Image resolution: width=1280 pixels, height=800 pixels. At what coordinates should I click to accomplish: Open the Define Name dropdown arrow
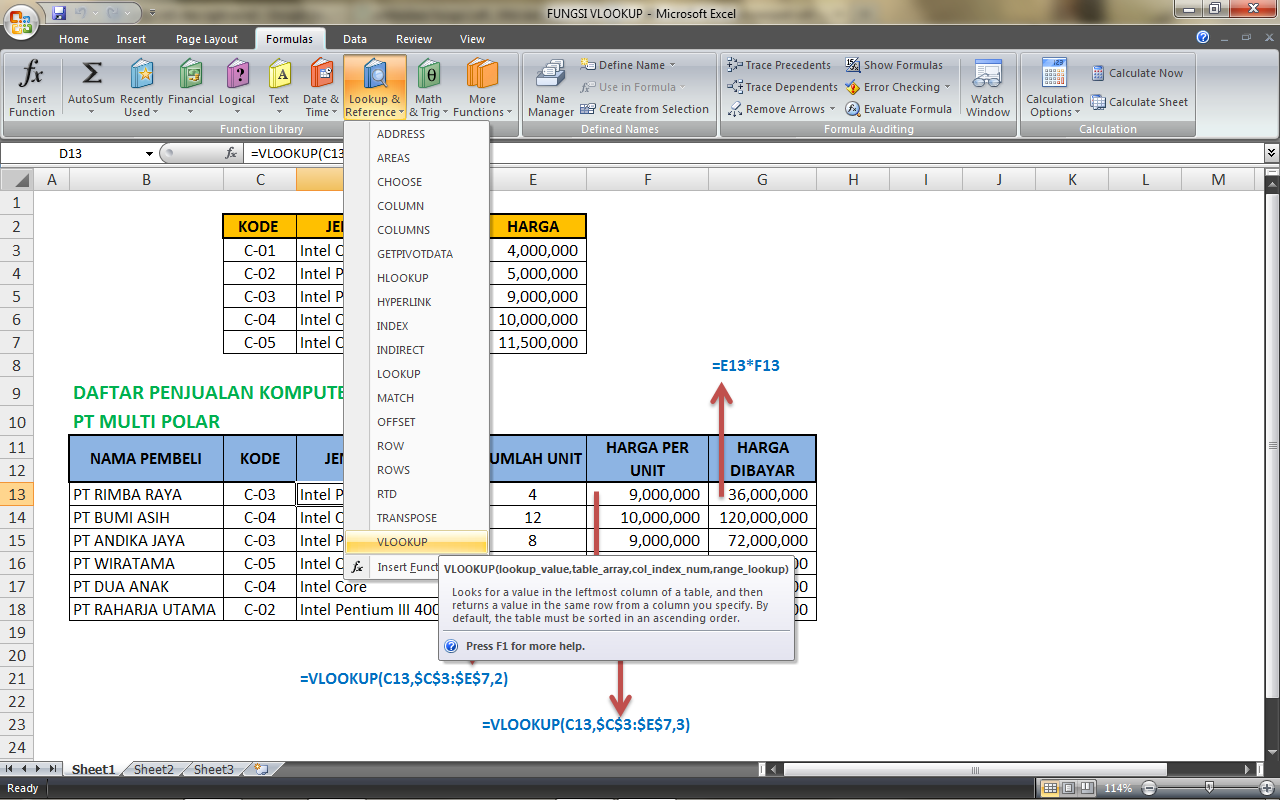672,65
